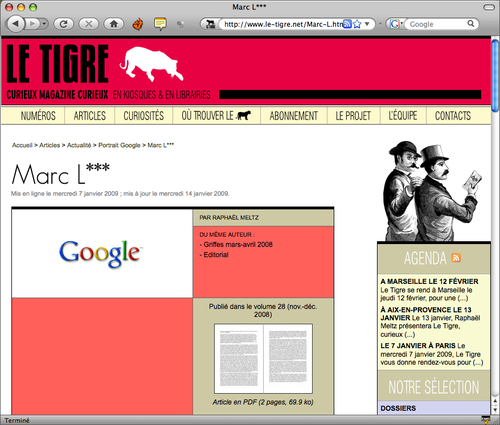Click the Mis en ligne date line
The height and width of the screenshot is (425, 500).
[x=120, y=194]
